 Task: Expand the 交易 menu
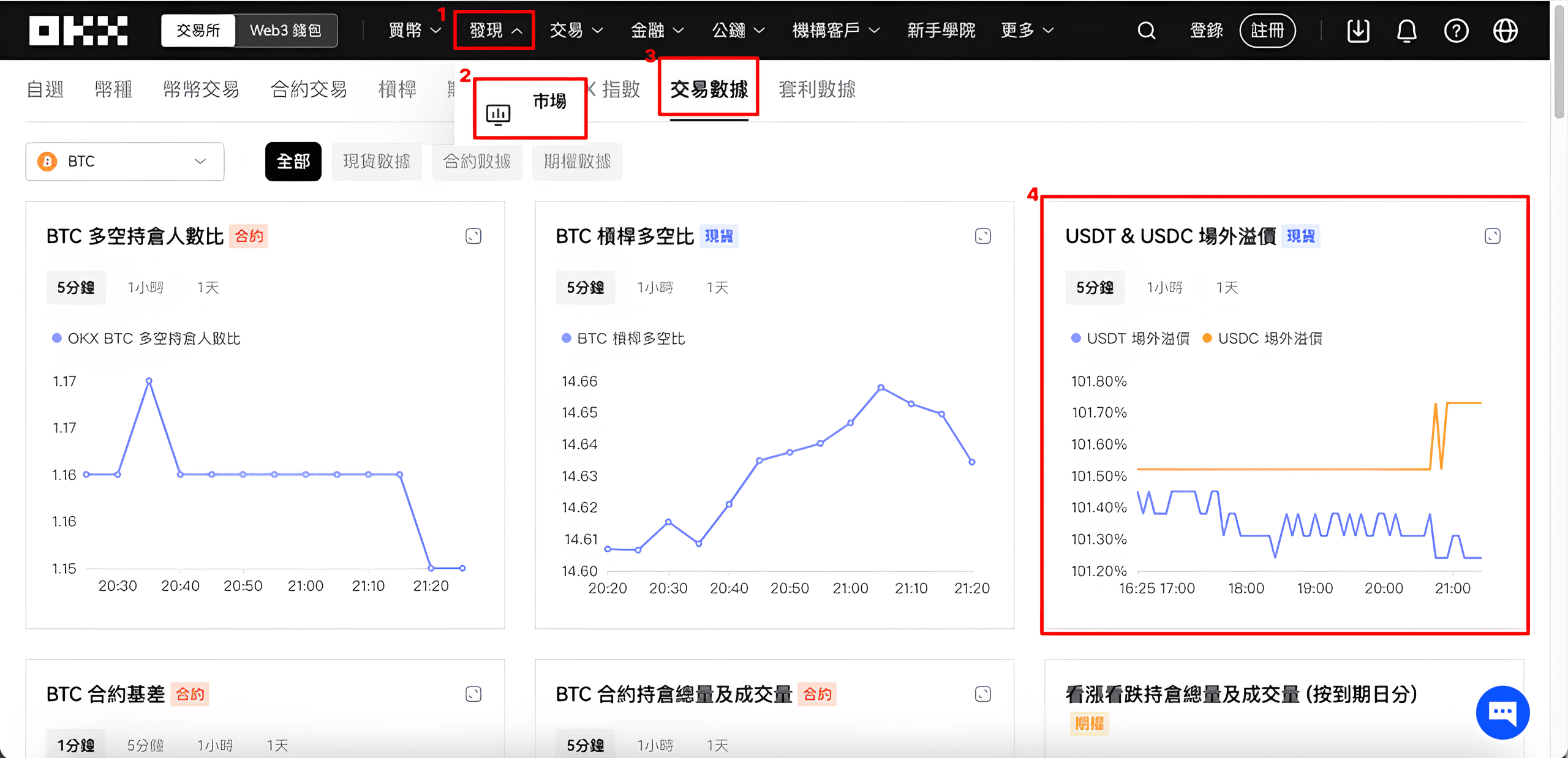(576, 31)
